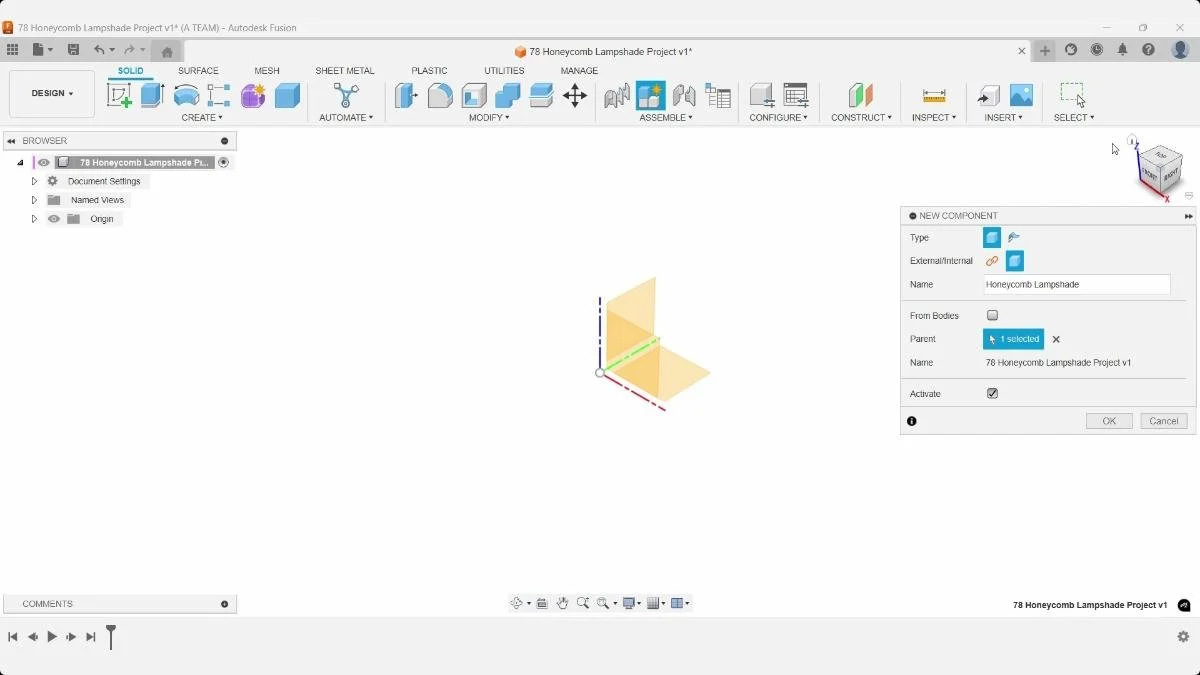
Task: Choose the External component option
Action: [x=992, y=261]
